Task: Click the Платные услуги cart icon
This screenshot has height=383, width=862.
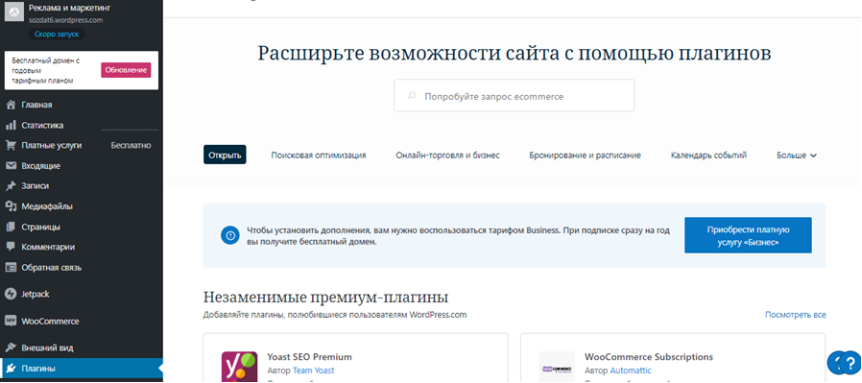Action: tap(10, 146)
